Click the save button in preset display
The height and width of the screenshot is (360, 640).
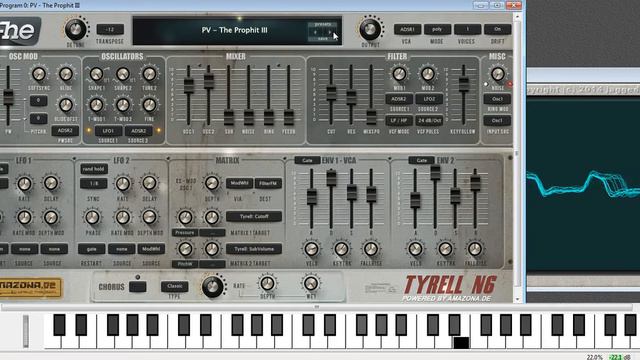click(x=322, y=39)
